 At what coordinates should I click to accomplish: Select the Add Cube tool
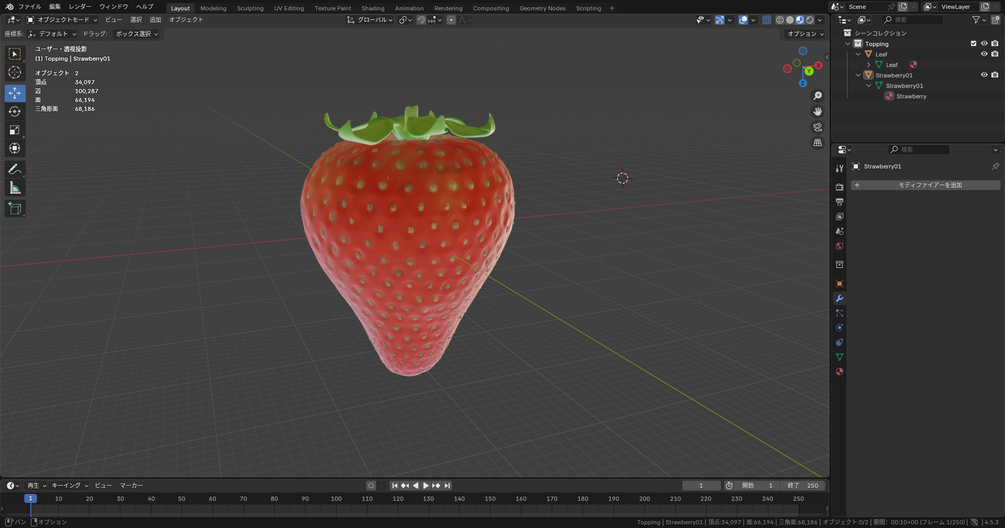(x=15, y=209)
